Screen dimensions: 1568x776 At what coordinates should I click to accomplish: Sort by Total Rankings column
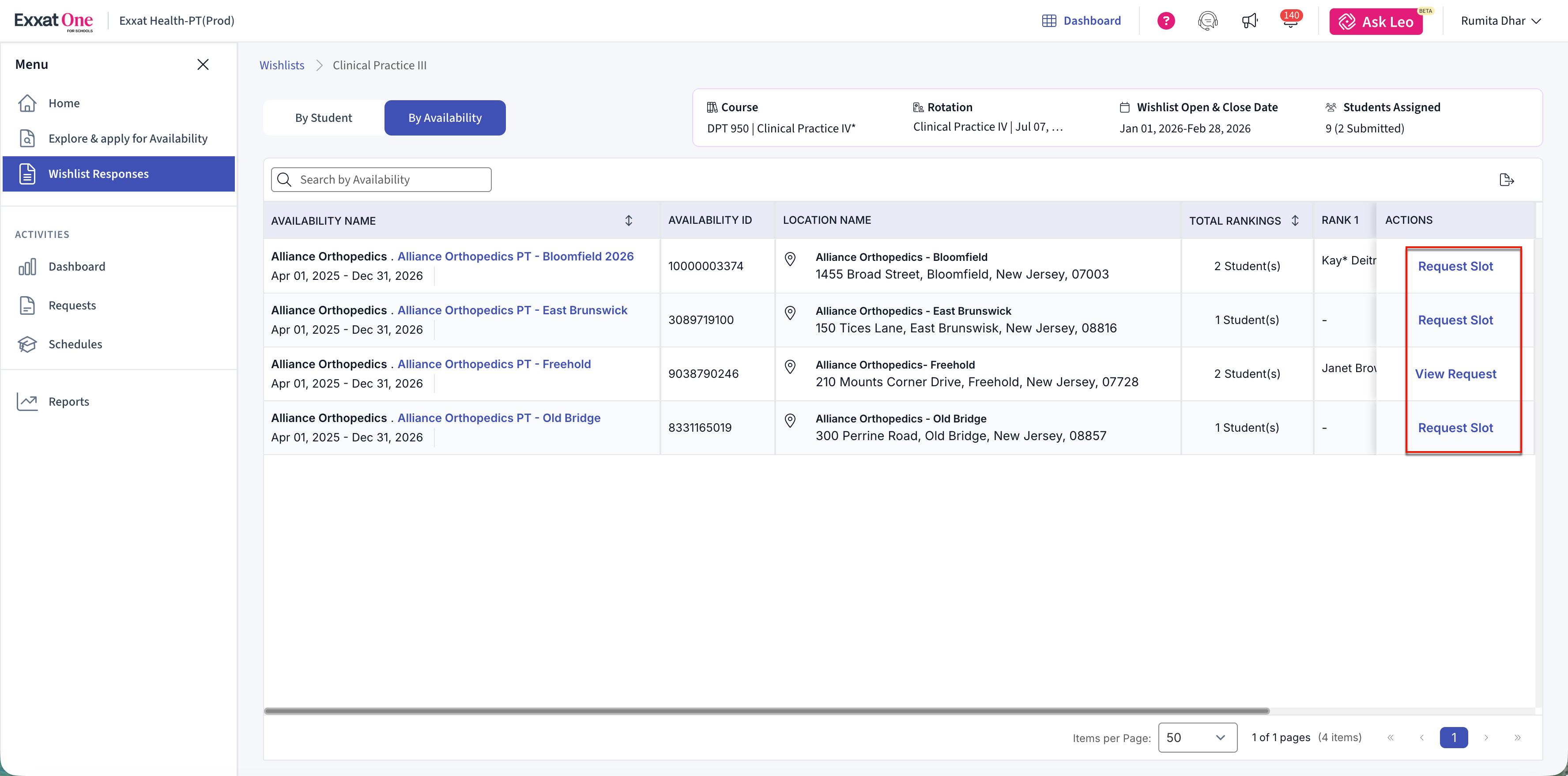tap(1295, 220)
